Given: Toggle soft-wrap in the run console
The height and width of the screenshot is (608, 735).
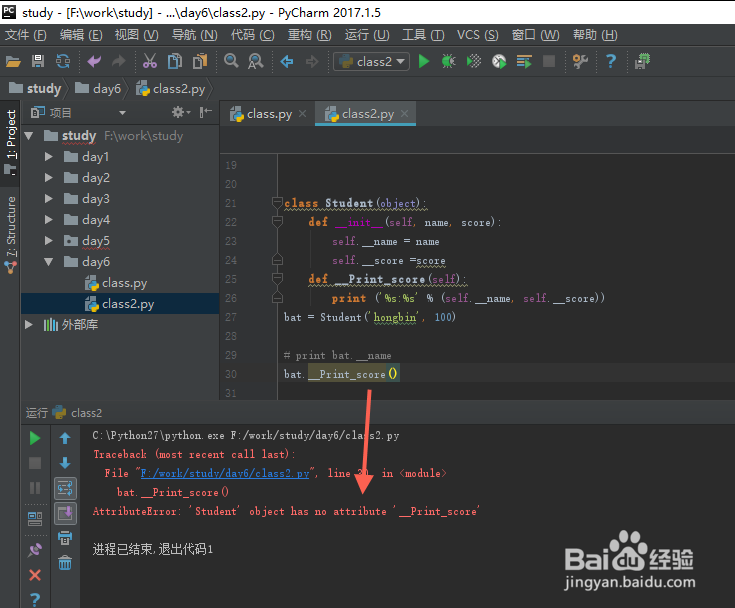Looking at the screenshot, I should tap(65, 488).
